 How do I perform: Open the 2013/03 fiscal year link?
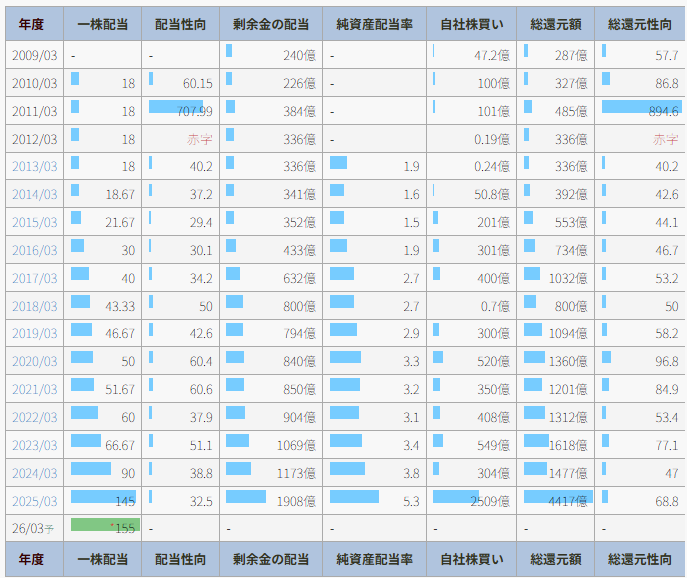pyautogui.click(x=34, y=167)
